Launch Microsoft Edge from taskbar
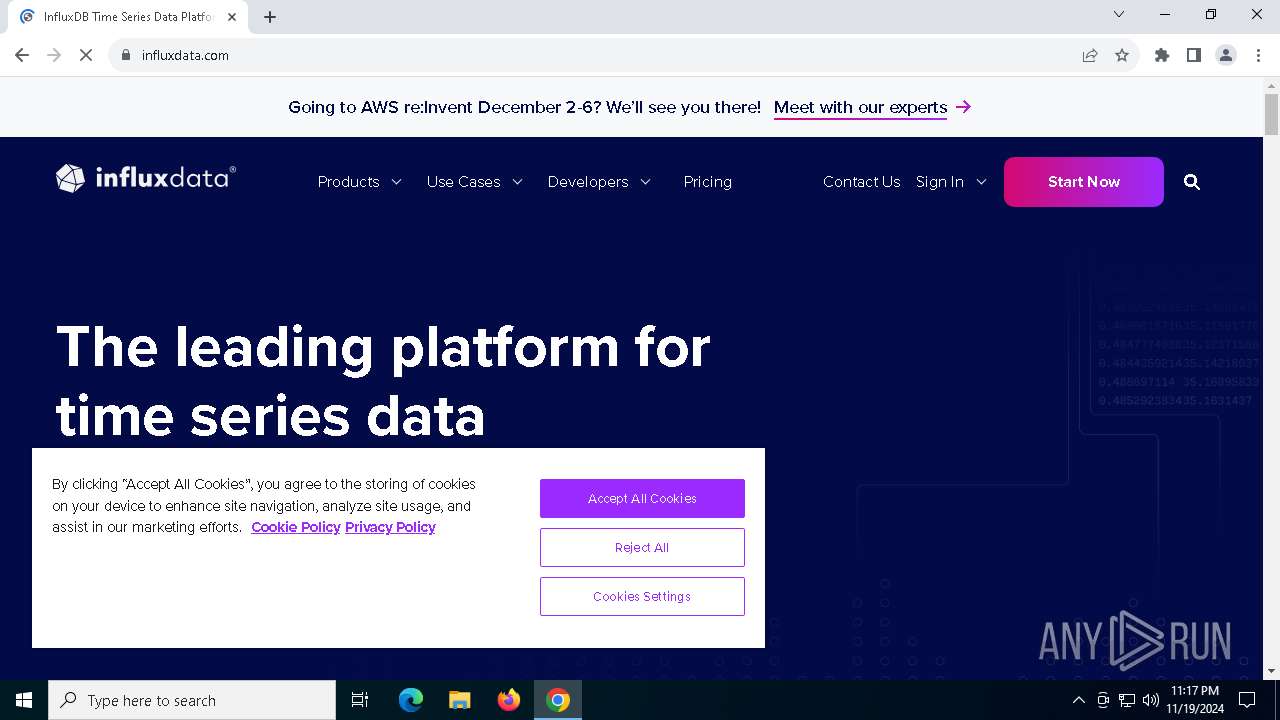Image resolution: width=1280 pixels, height=720 pixels. (411, 700)
